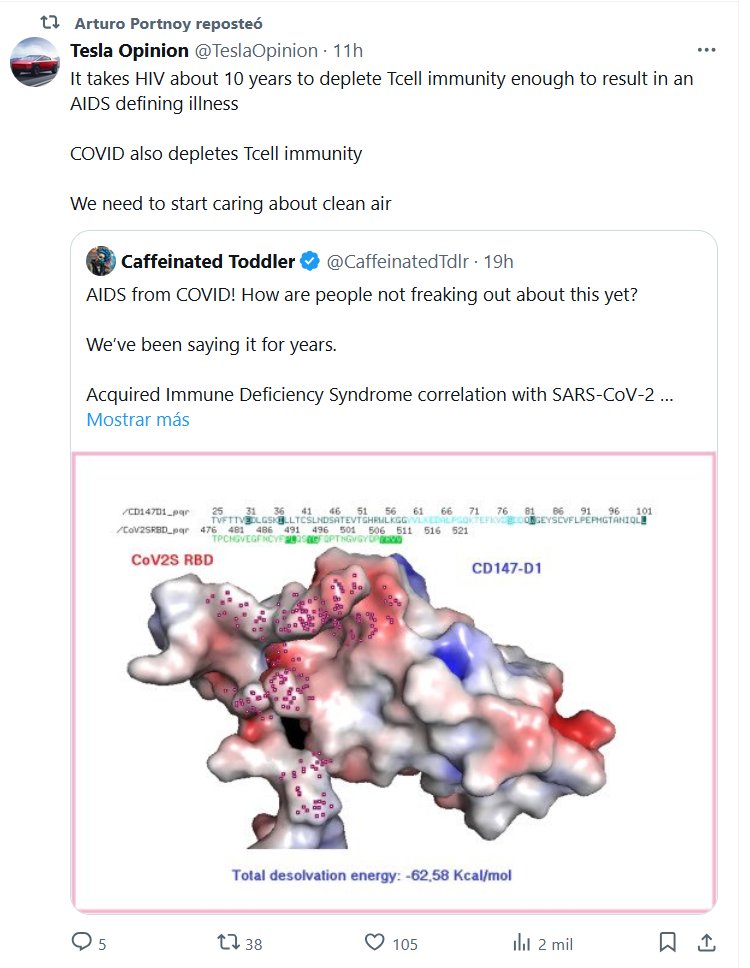Click the @TeslaOpinion handle
Screen dimensions: 750x968
(256, 50)
